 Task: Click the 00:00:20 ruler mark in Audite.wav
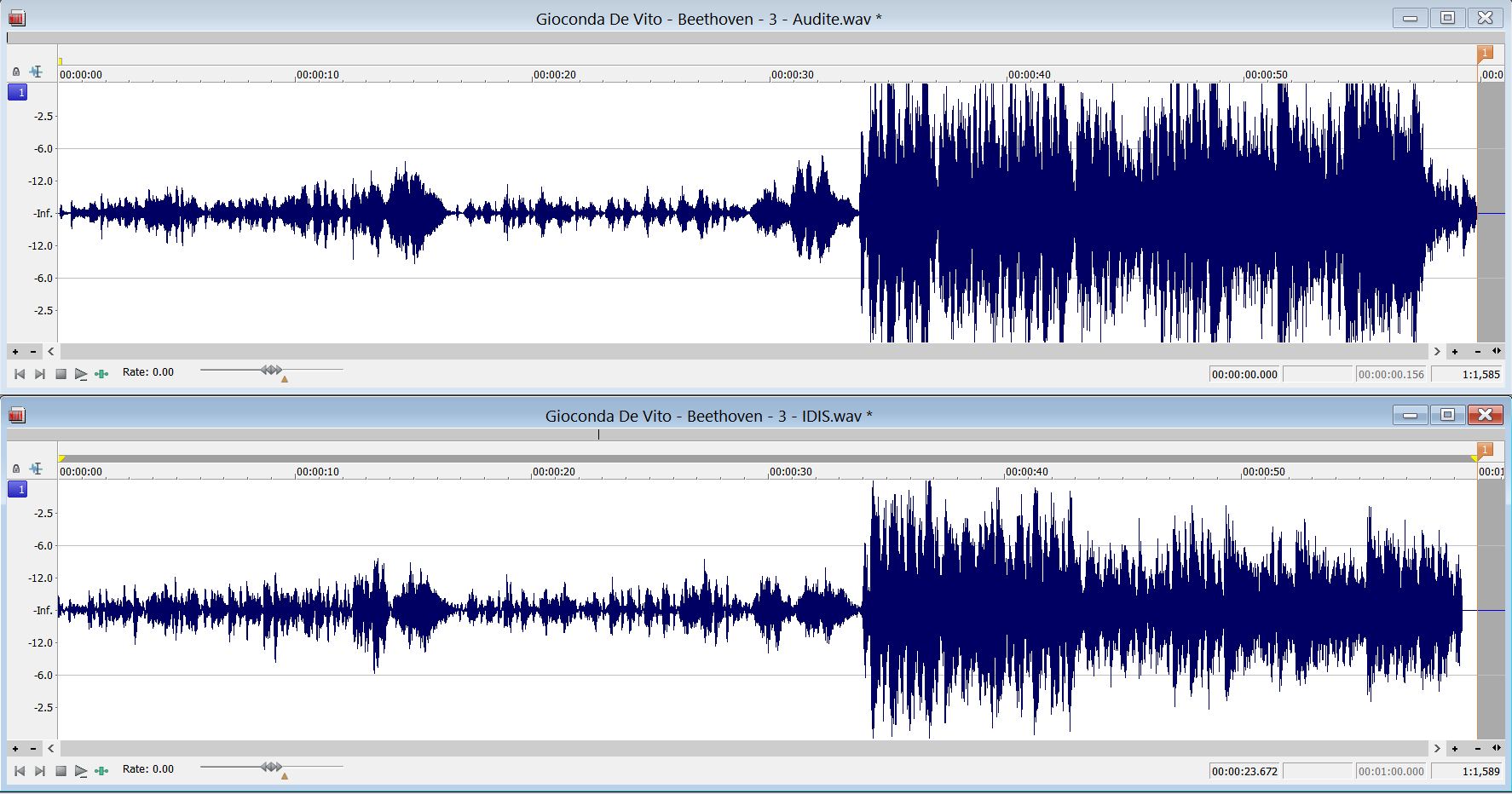[x=555, y=75]
